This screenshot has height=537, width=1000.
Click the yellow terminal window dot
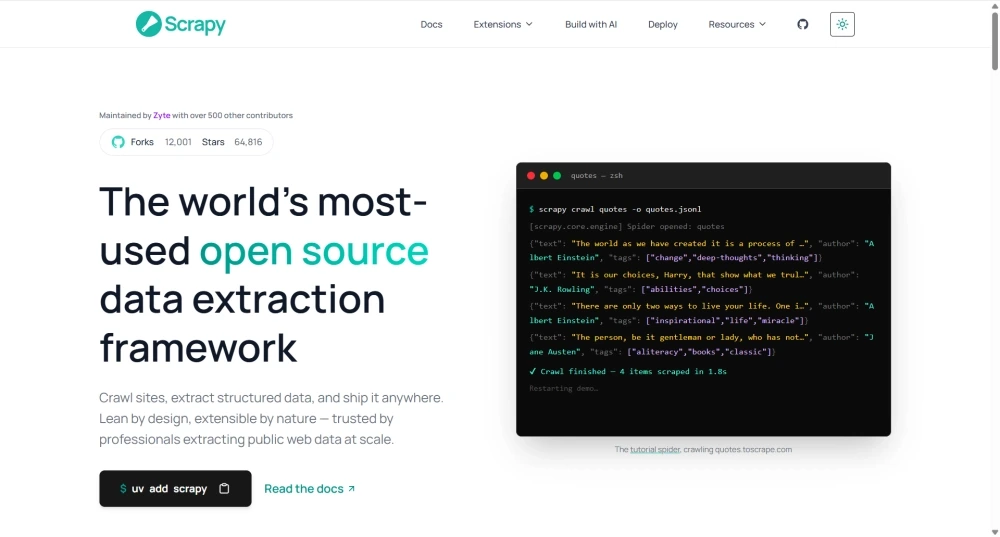(x=544, y=175)
